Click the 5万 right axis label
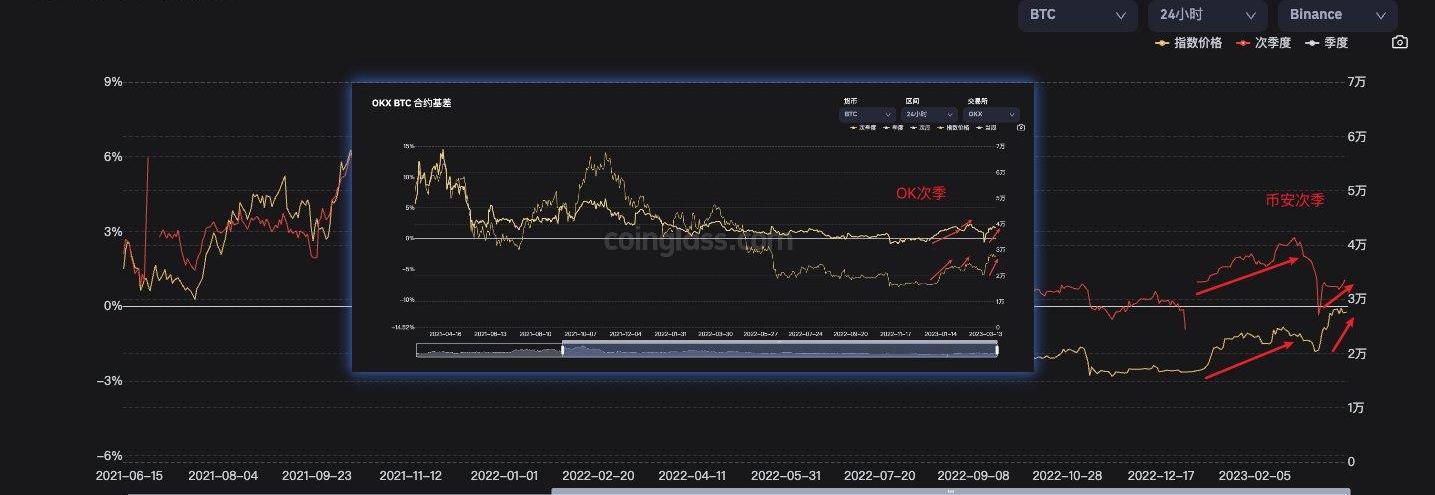1435x495 pixels. tap(1357, 191)
